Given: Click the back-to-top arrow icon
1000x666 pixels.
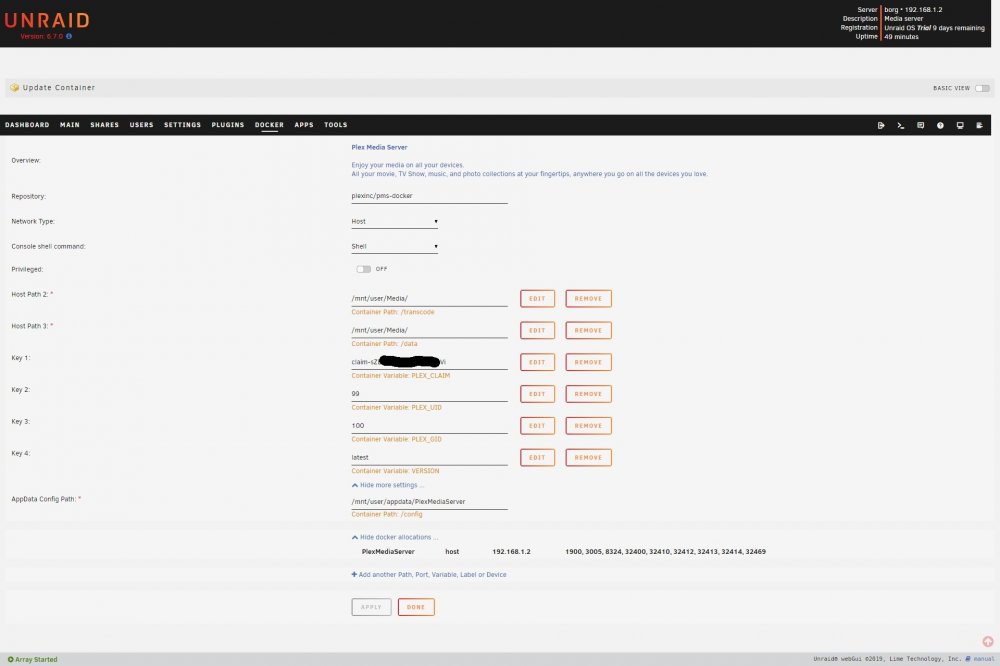Looking at the screenshot, I should click(987, 641).
